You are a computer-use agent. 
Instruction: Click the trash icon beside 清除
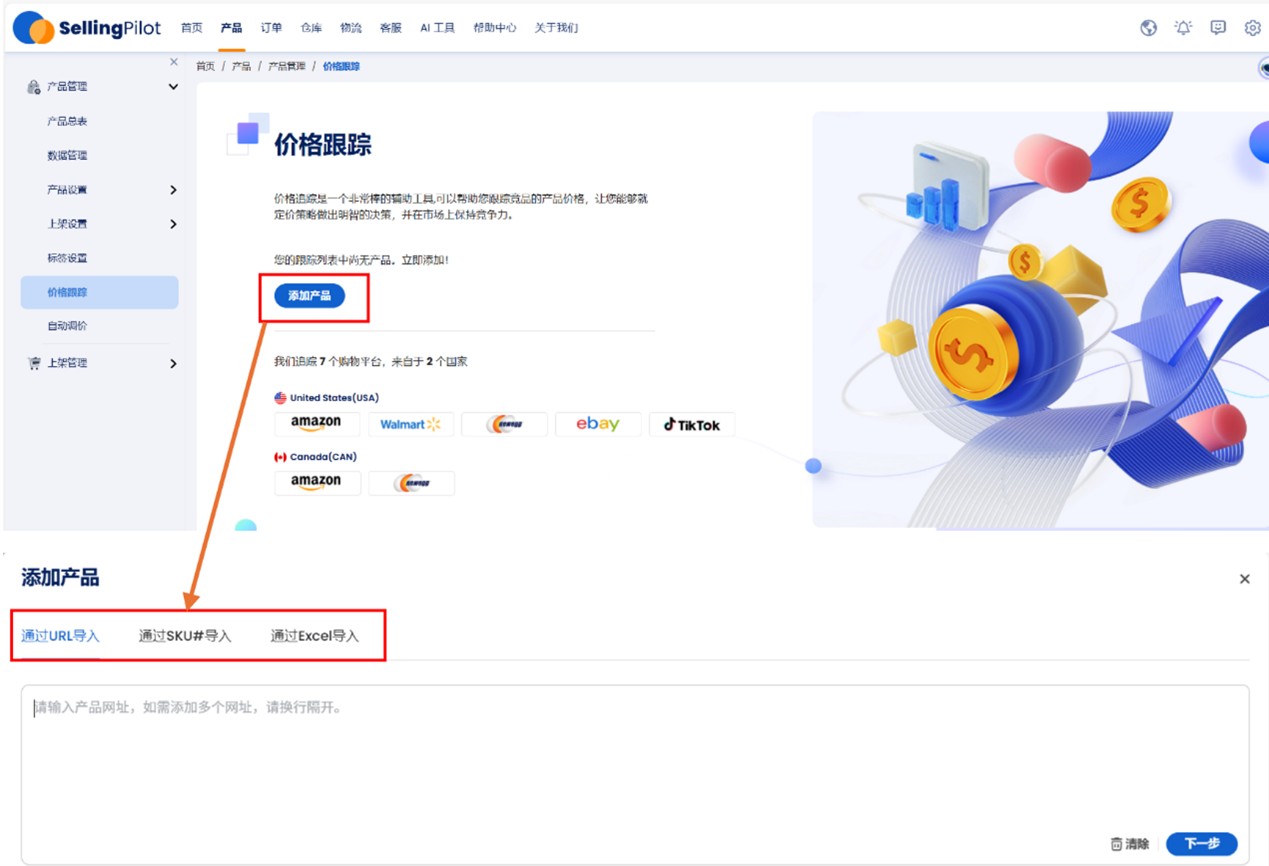pos(1117,844)
